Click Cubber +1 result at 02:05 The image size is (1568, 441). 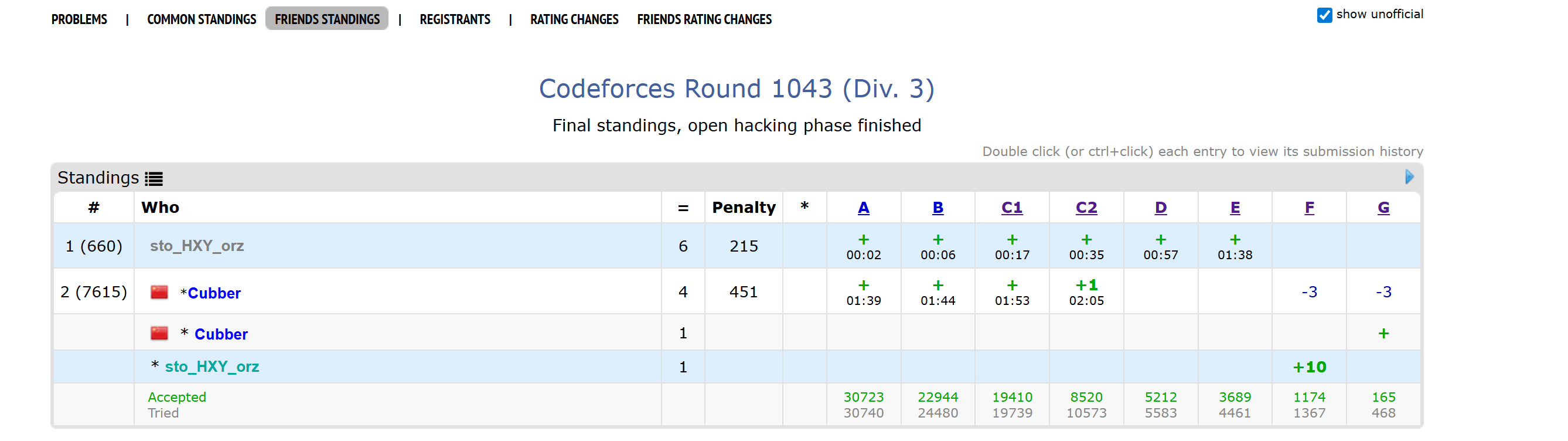click(x=1086, y=293)
